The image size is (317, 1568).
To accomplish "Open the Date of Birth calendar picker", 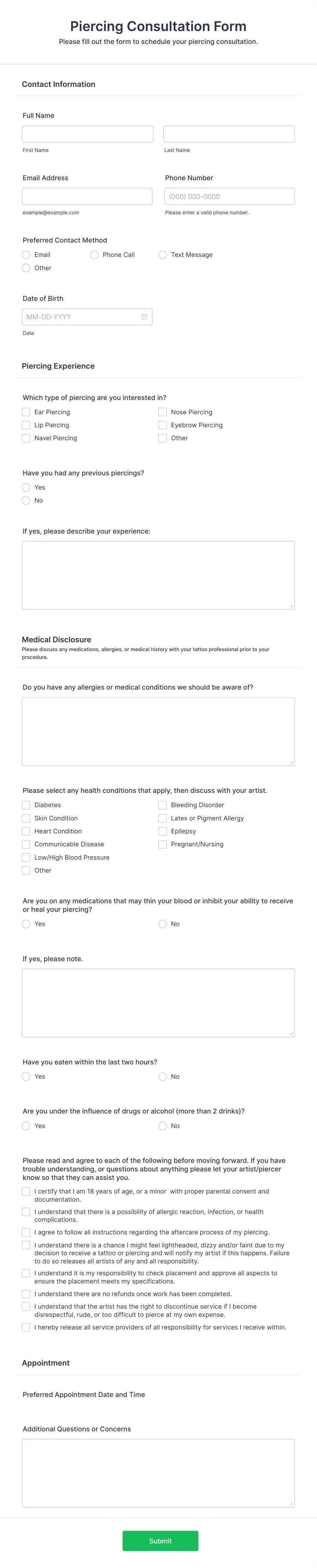I will 145,317.
